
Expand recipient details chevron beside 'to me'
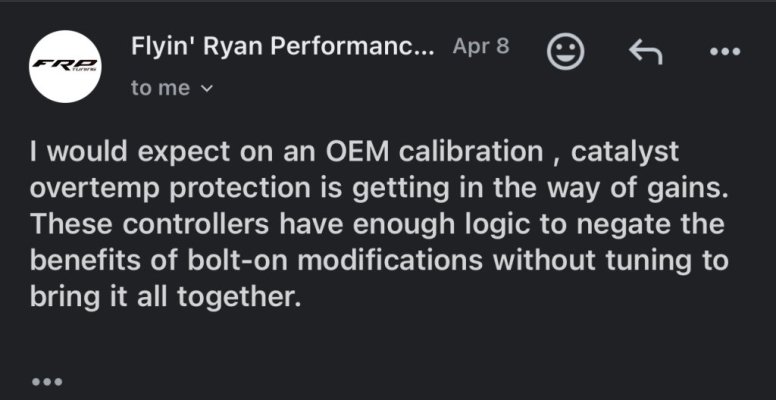[208, 89]
